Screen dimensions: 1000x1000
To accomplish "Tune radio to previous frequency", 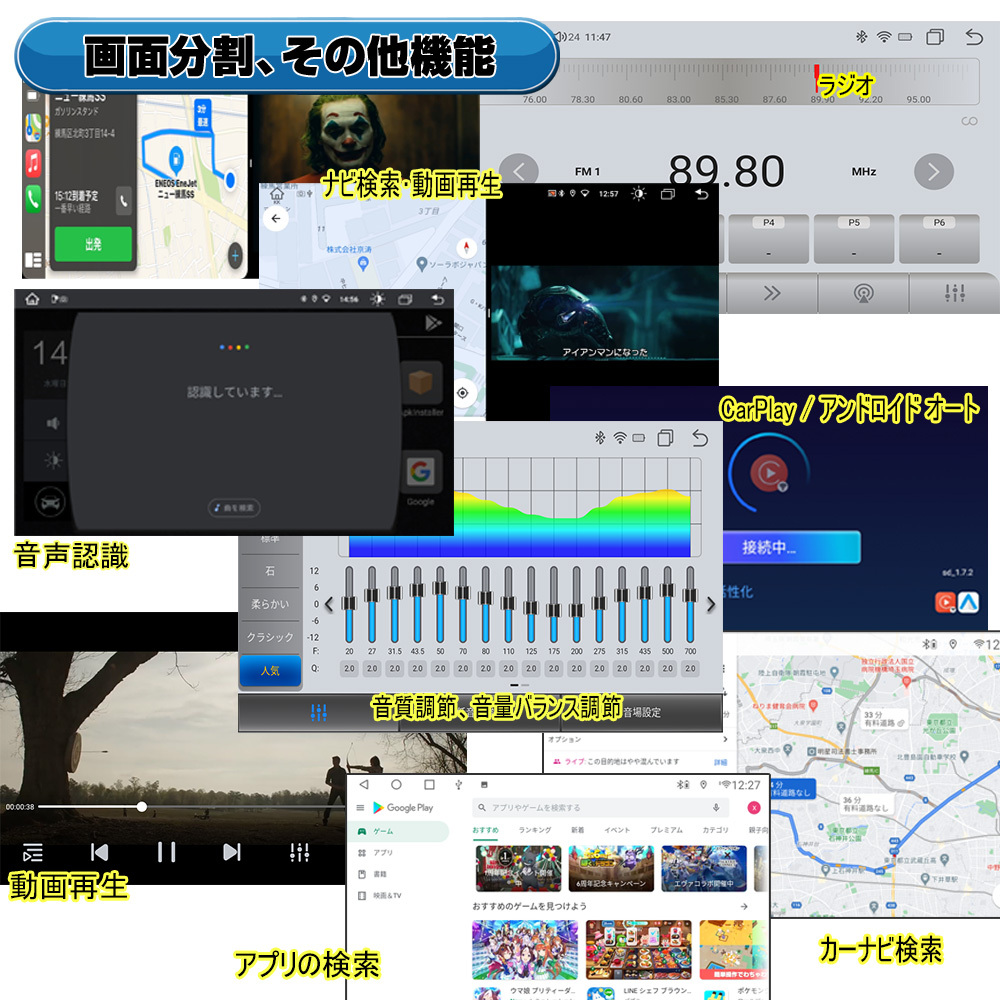I will (518, 172).
